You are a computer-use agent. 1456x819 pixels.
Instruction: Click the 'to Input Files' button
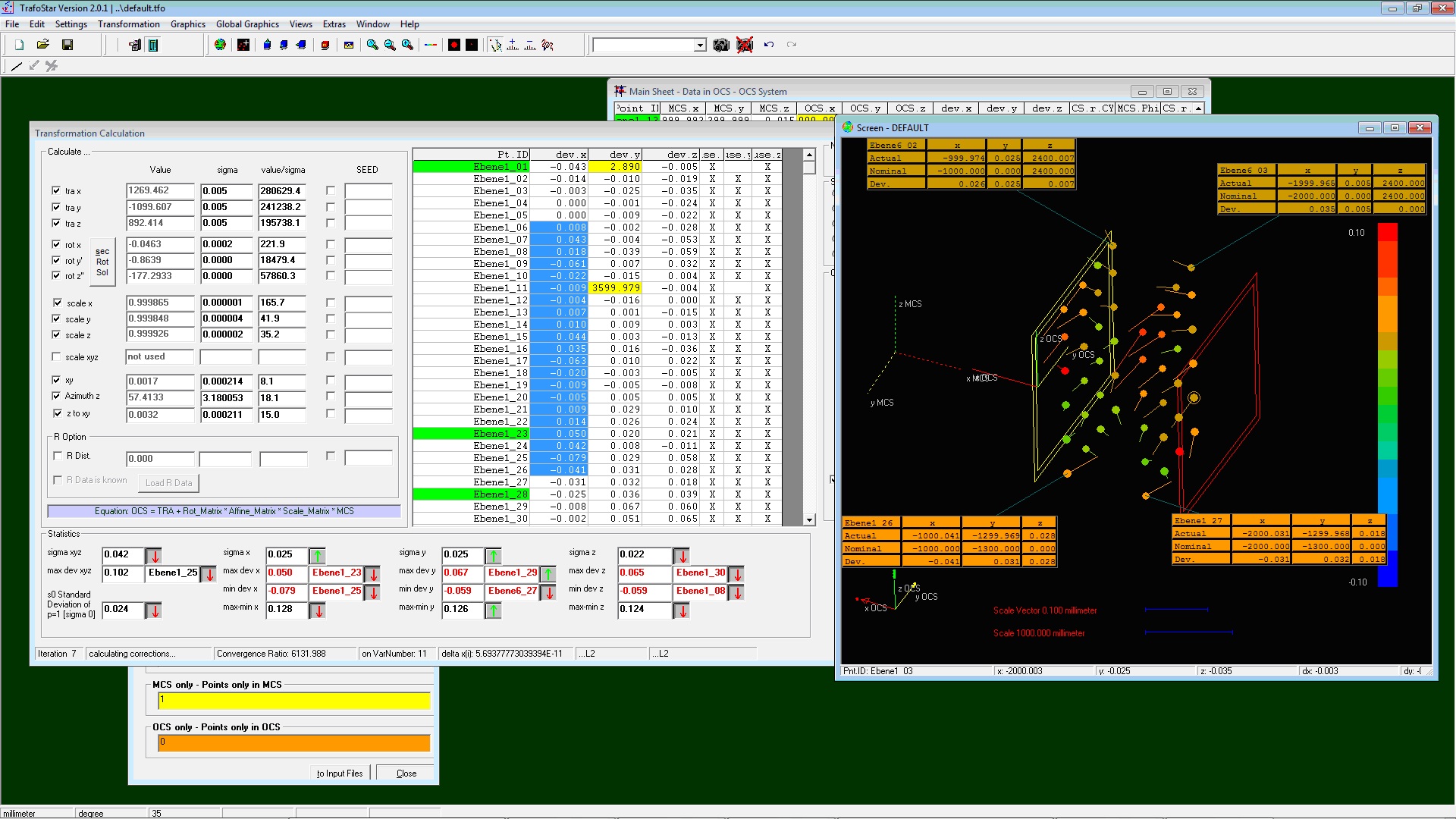340,773
